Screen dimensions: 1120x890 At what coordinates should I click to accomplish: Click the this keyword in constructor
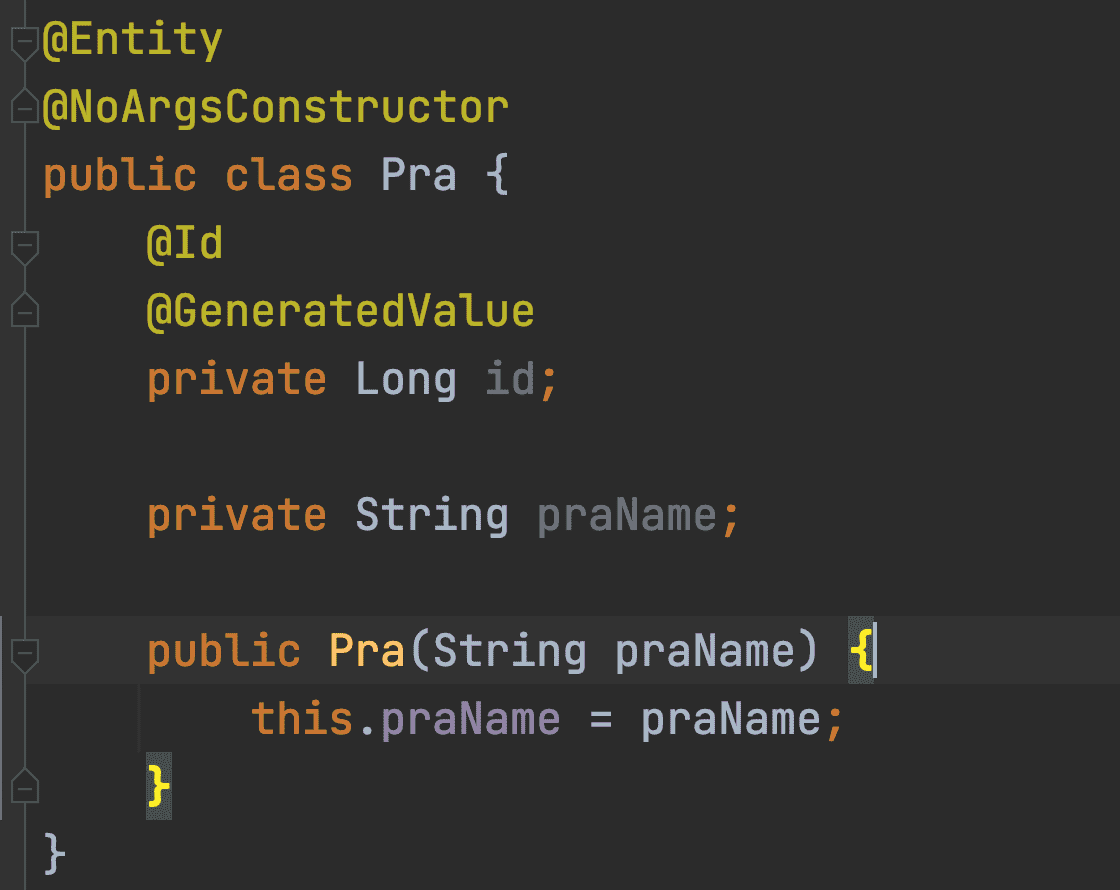[302, 718]
